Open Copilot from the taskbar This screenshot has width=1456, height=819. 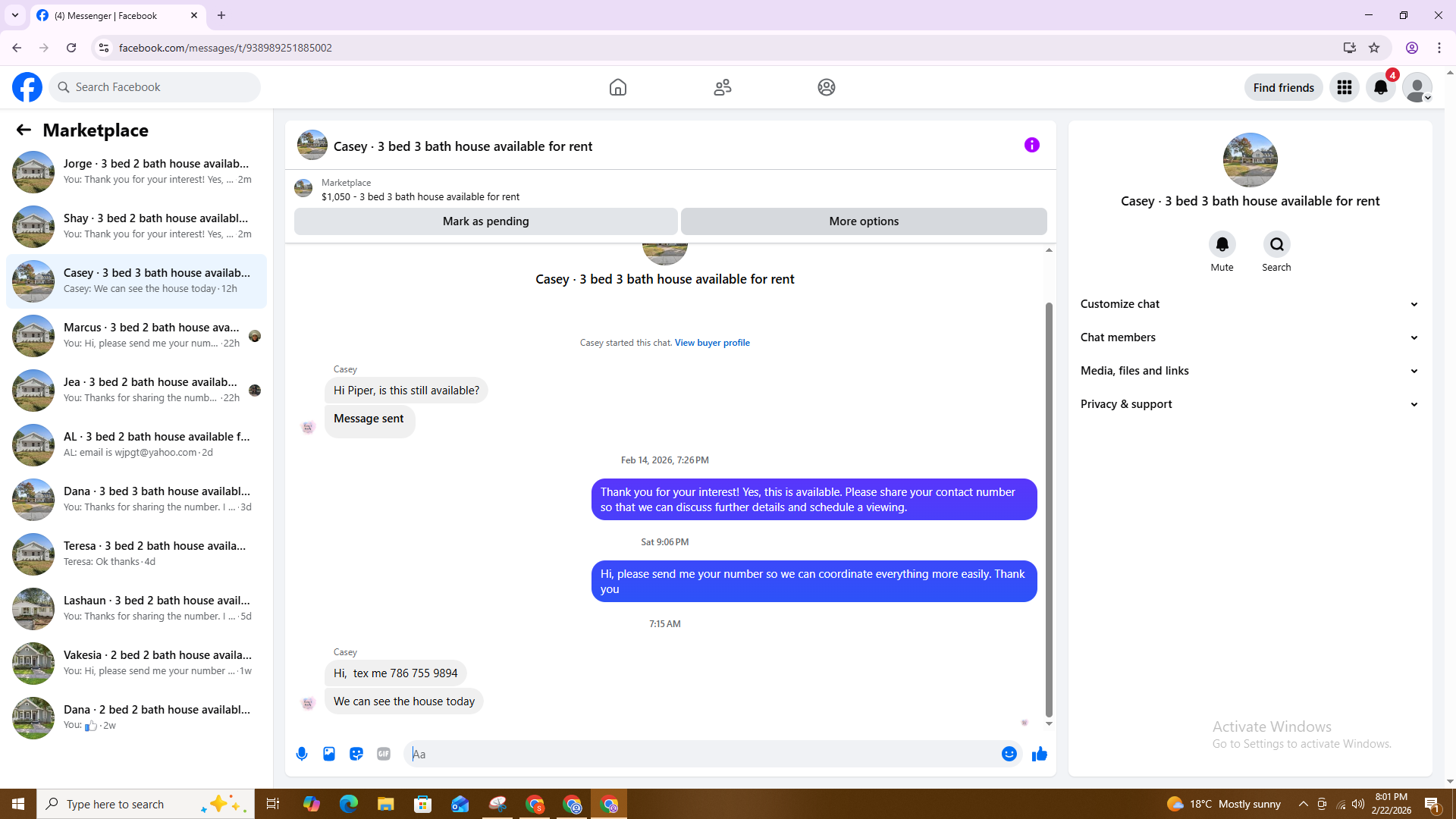[311, 804]
